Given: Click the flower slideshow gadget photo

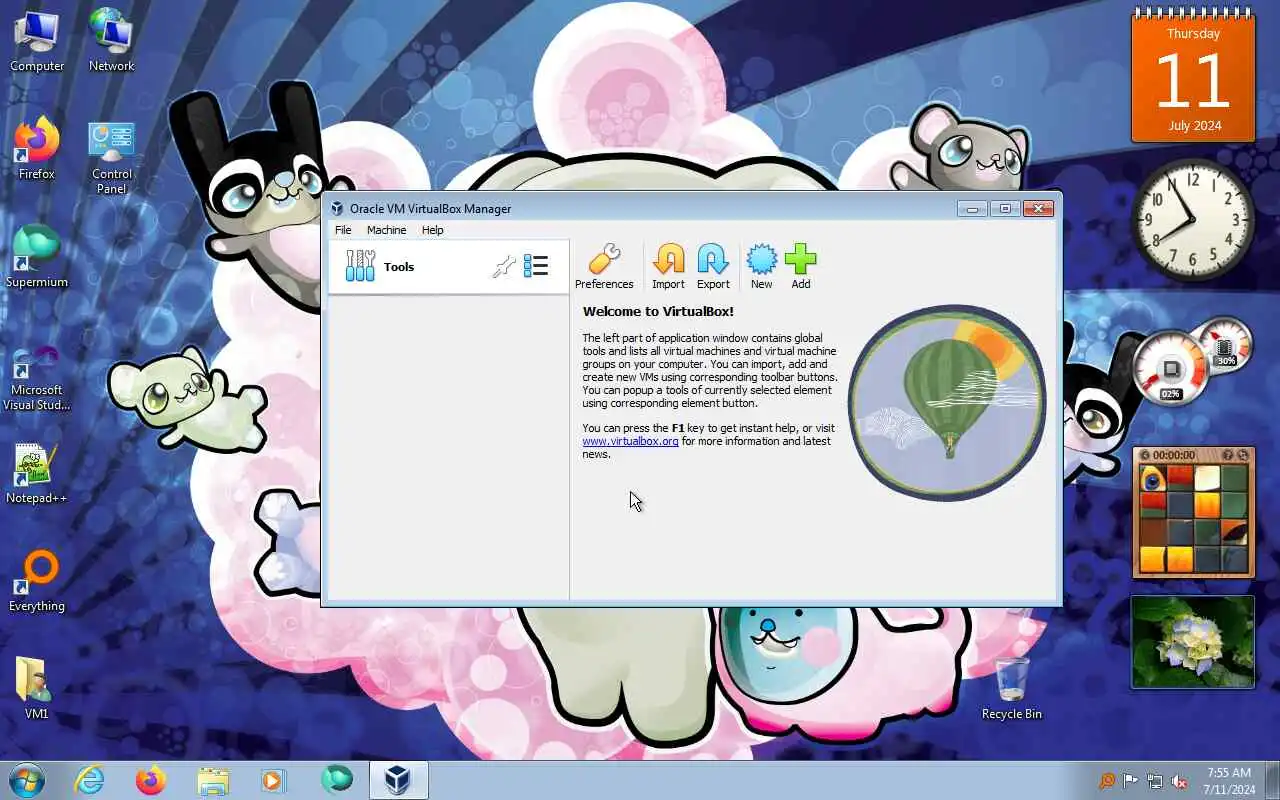Looking at the screenshot, I should point(1193,642).
